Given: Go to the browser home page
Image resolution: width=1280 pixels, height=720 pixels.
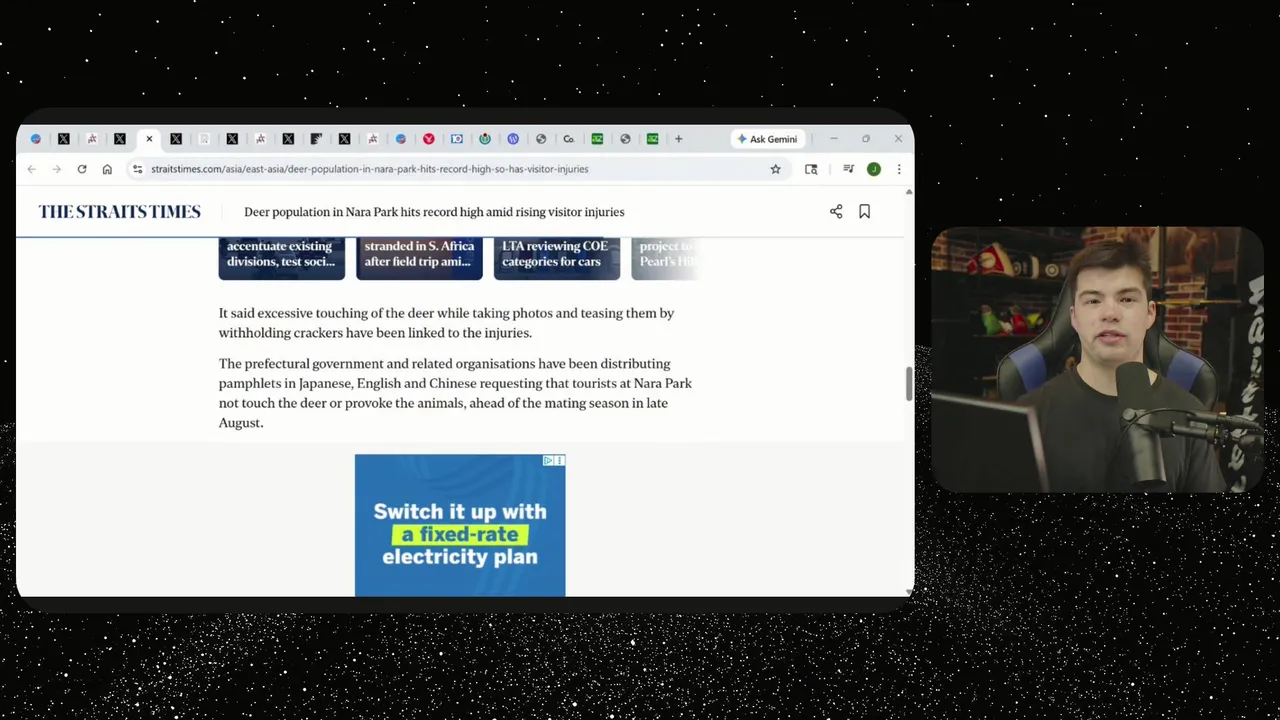Looking at the screenshot, I should [x=107, y=169].
